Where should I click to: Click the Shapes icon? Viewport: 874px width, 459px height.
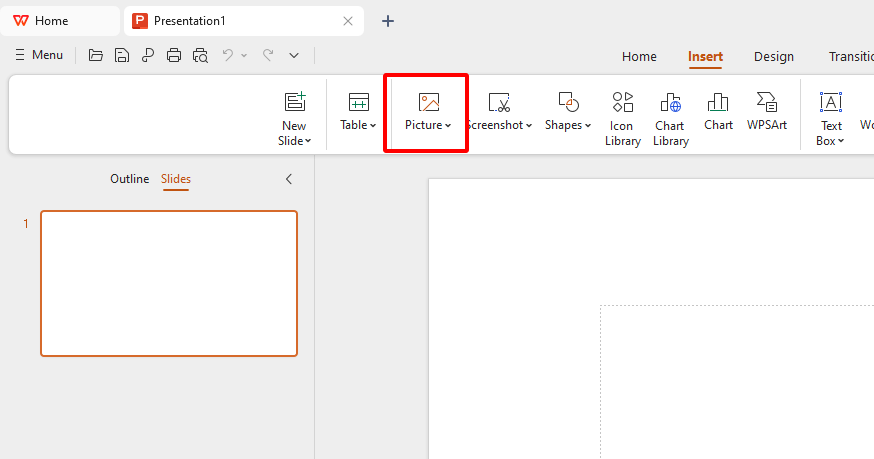(568, 103)
